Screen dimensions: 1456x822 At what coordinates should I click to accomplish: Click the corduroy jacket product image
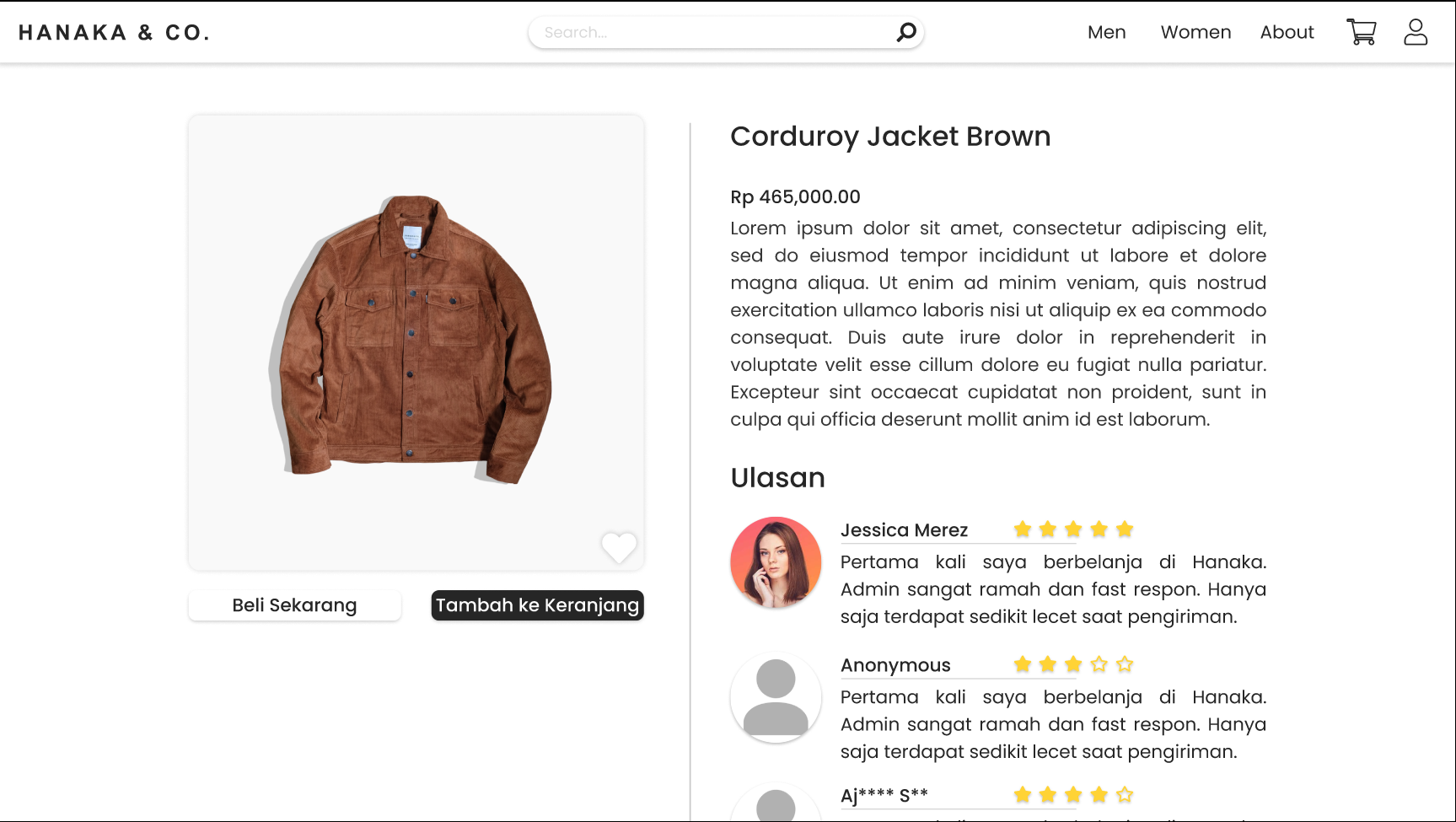[413, 340]
